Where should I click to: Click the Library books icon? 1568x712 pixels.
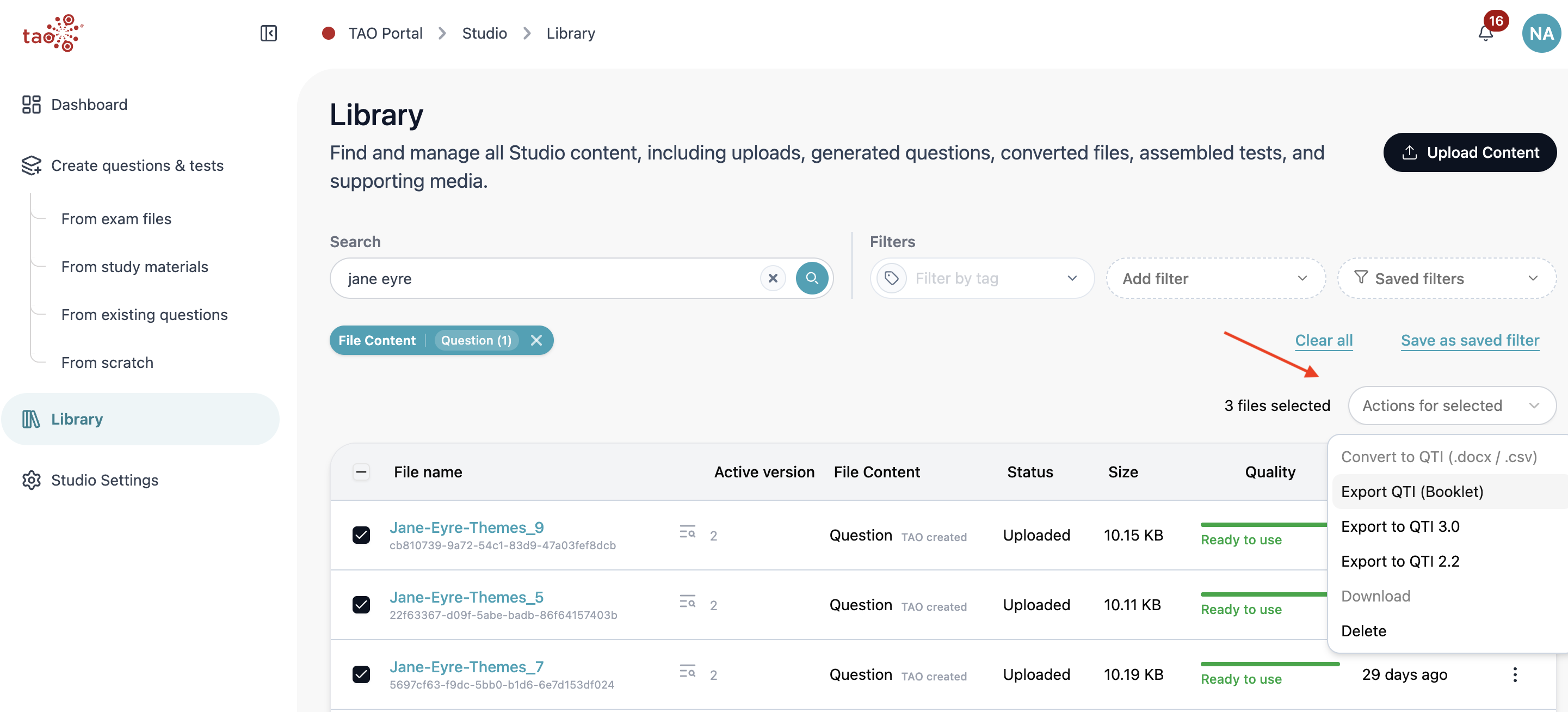tap(31, 419)
